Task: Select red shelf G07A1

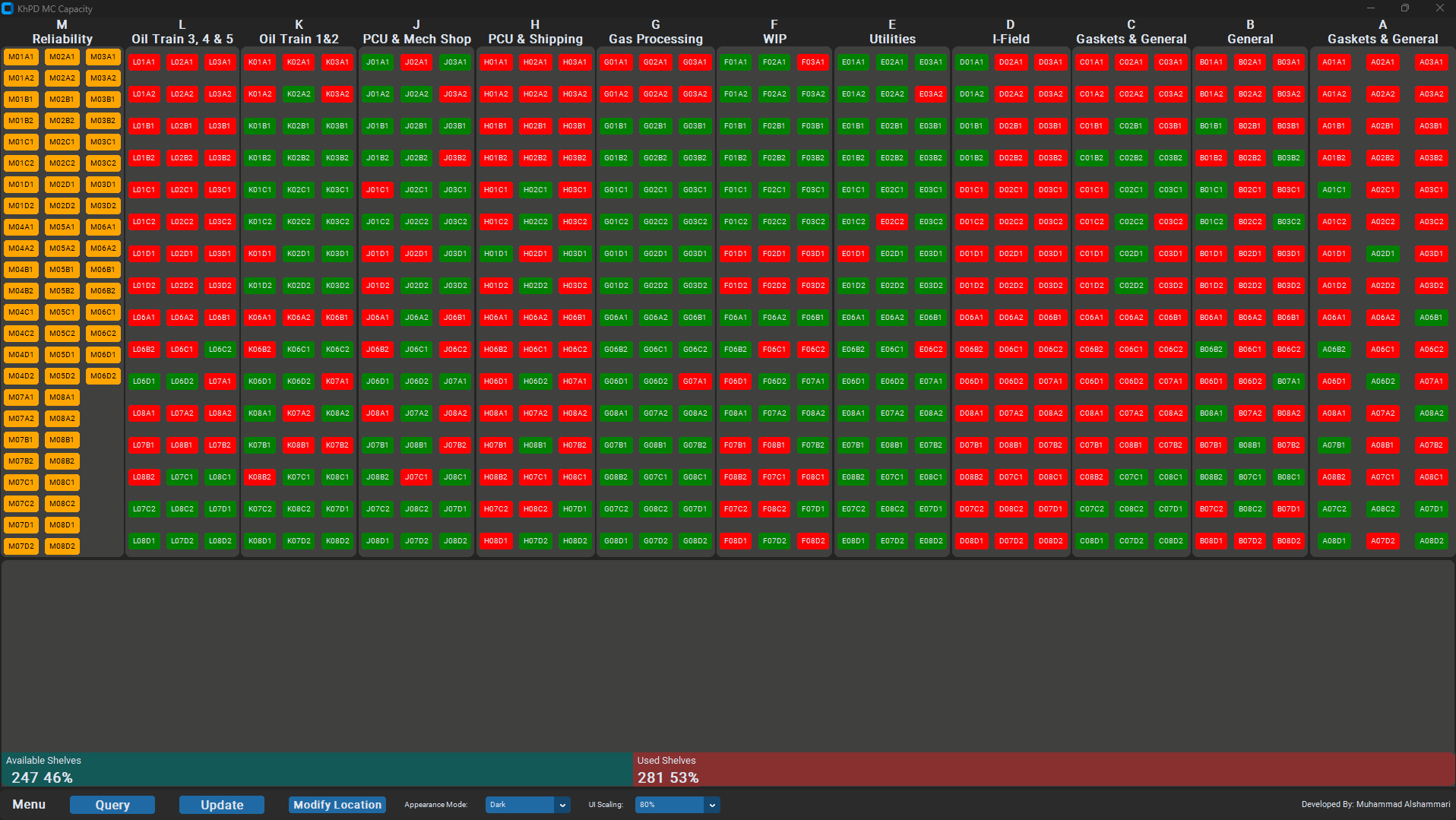Action: pos(695,382)
